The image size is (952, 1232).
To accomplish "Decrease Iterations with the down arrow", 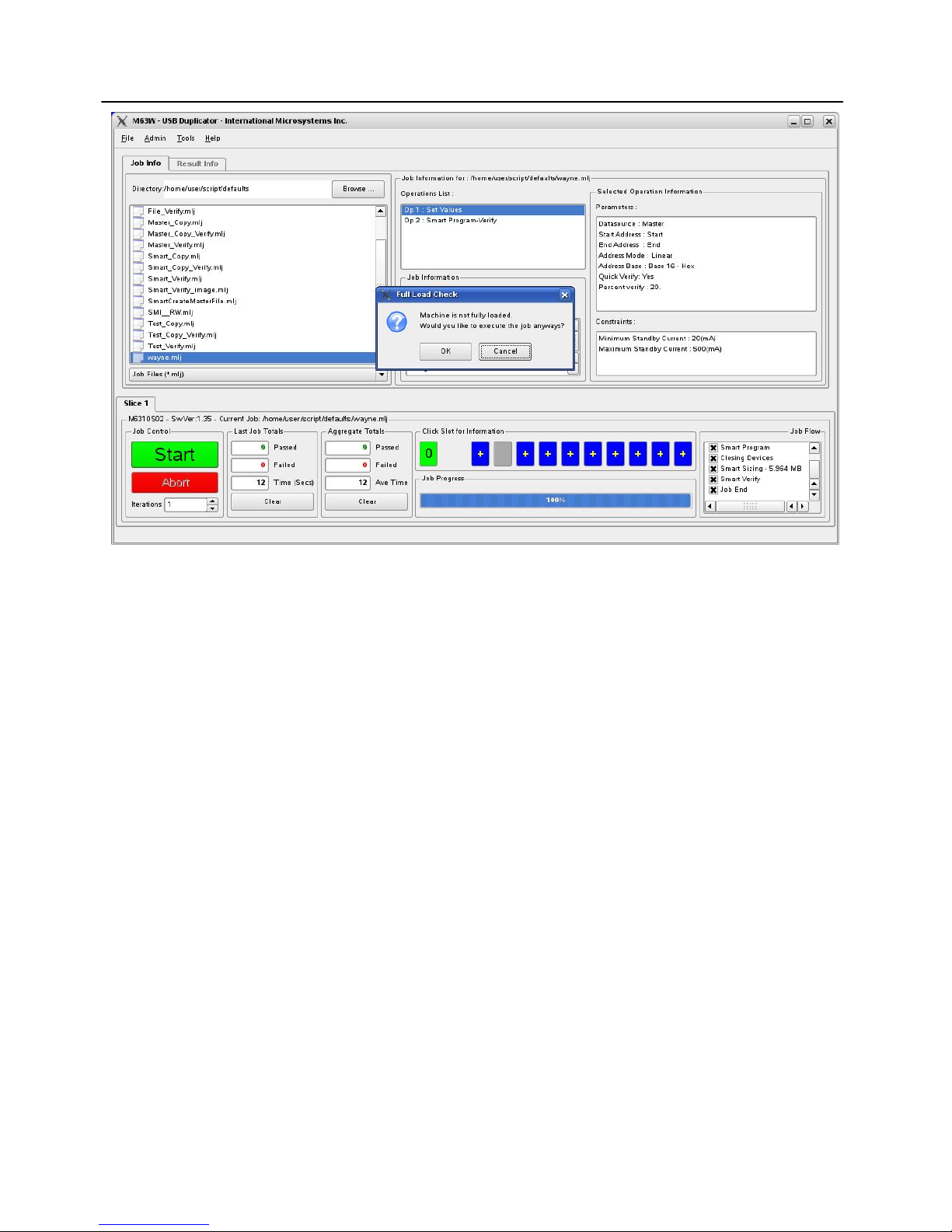I will tap(212, 508).
